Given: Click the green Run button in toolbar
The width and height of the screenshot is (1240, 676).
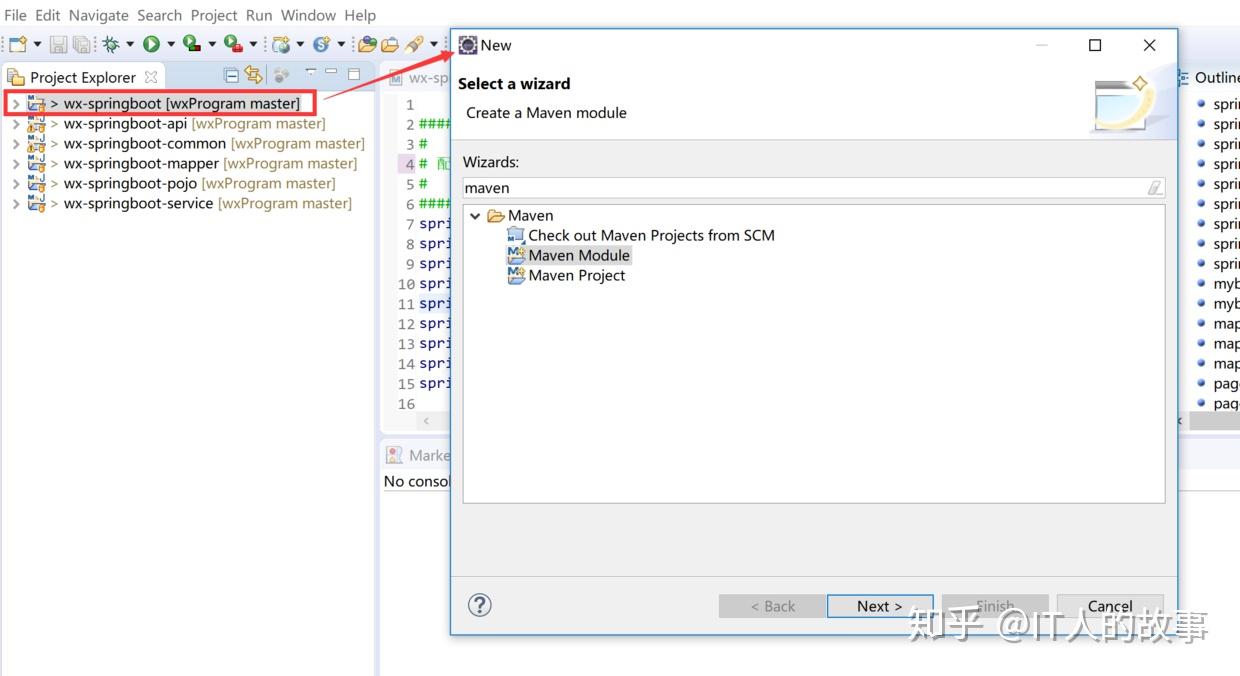Looking at the screenshot, I should 151,44.
